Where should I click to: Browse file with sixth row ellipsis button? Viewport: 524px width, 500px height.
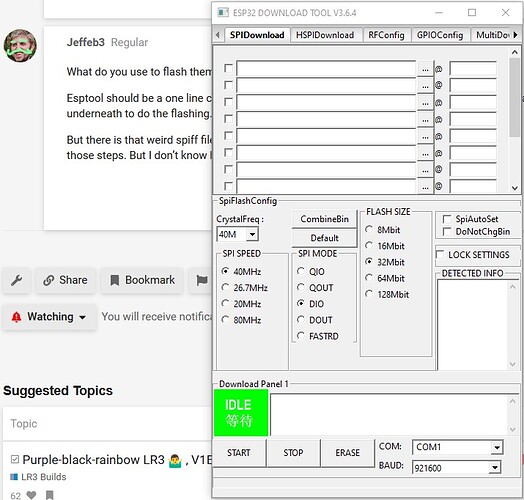(x=425, y=153)
